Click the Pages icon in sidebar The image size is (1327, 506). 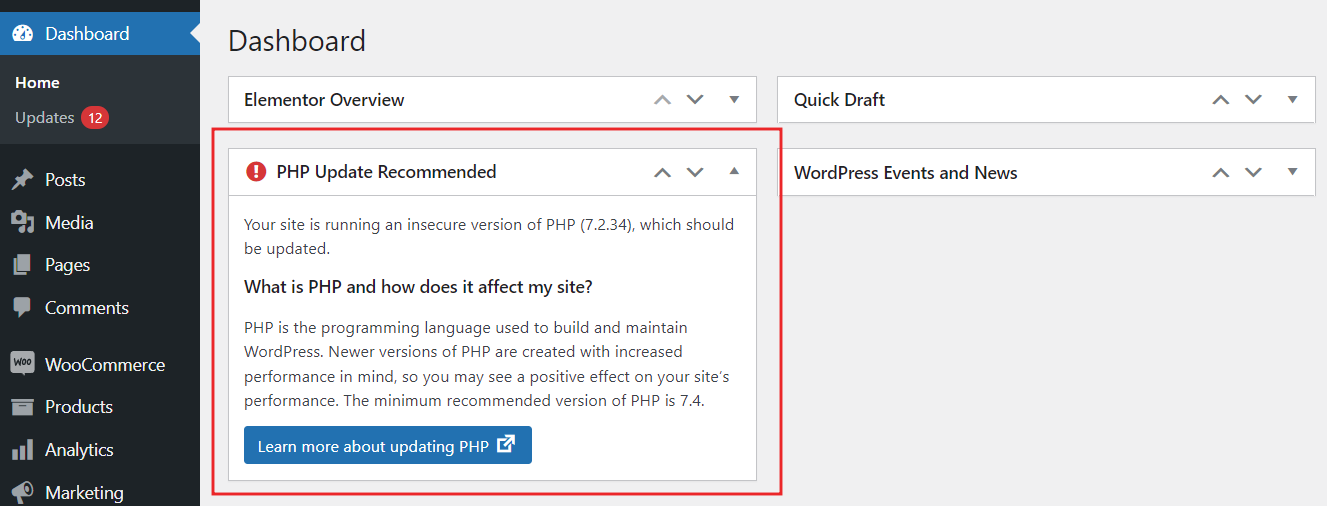tap(22, 265)
